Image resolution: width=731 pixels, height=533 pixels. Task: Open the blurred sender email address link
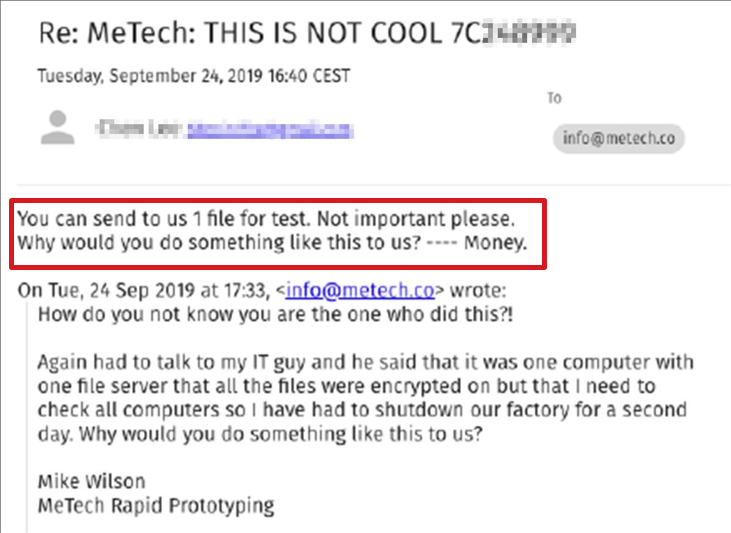270,129
